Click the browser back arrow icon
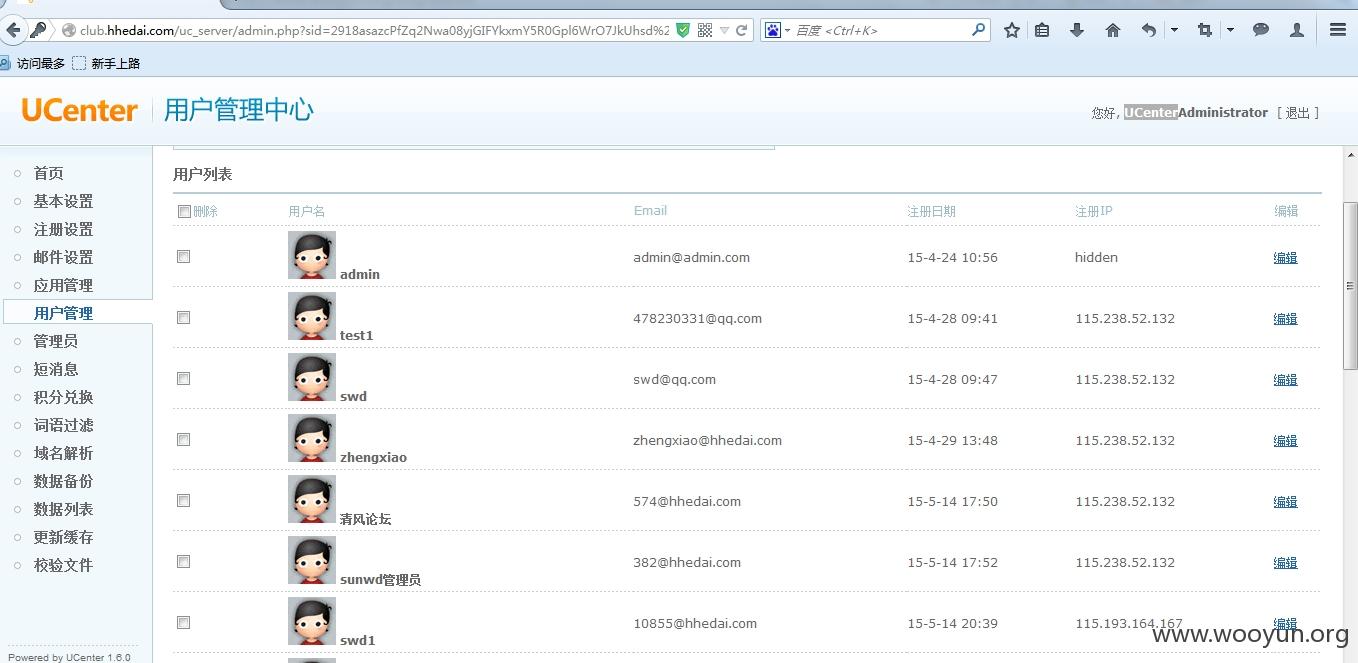This screenshot has width=1358, height=663. click(x=13, y=30)
